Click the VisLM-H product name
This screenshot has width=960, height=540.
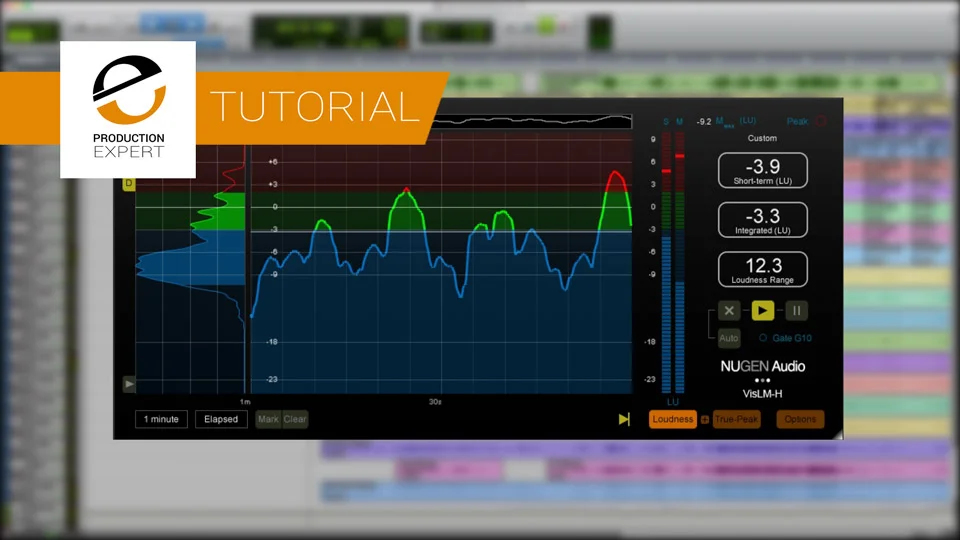click(x=762, y=394)
